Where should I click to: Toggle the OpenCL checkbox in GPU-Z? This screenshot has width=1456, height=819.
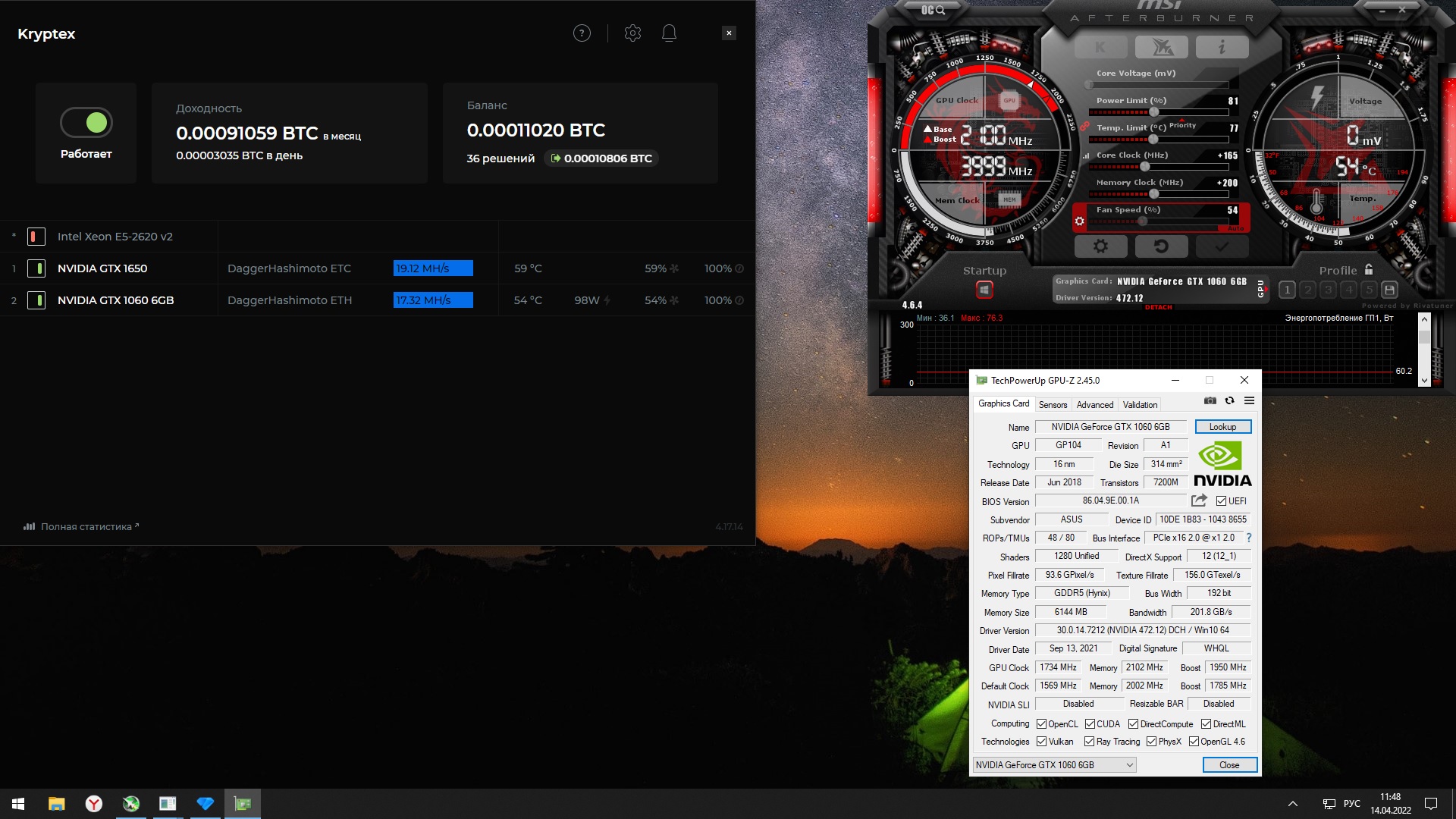click(x=1041, y=724)
